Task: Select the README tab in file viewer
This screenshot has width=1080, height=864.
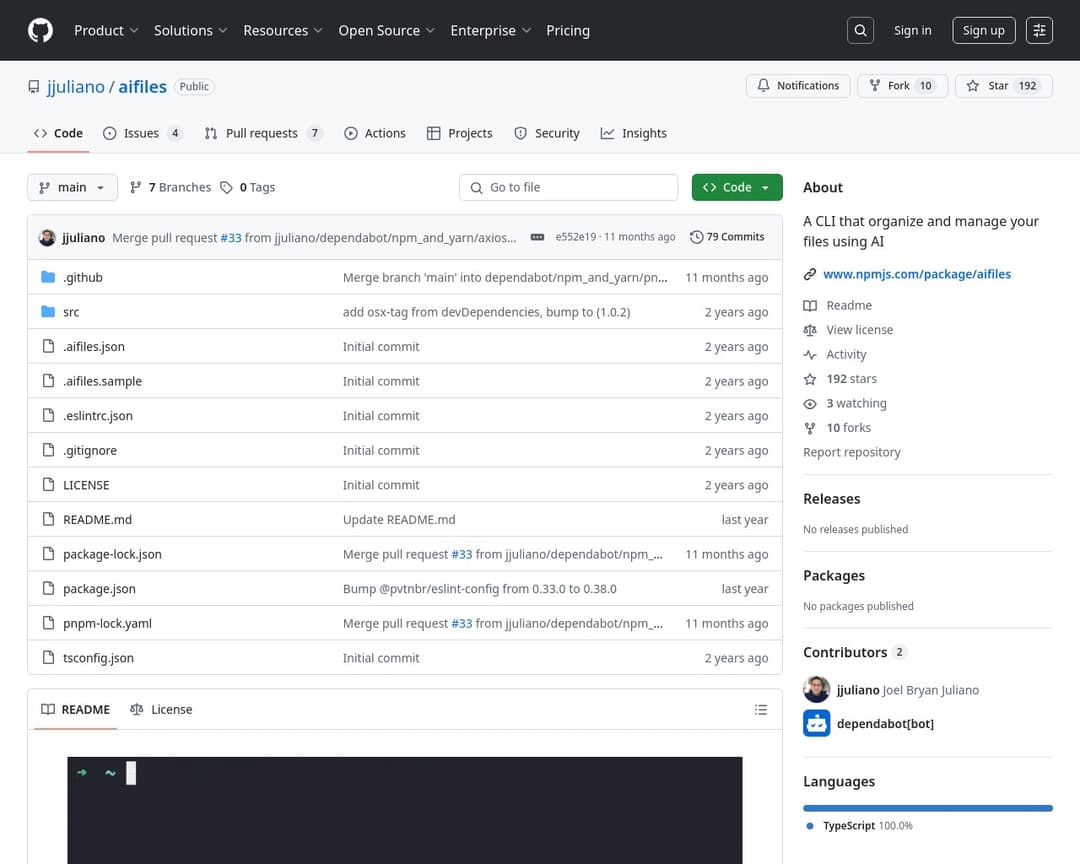Action: [x=76, y=710]
